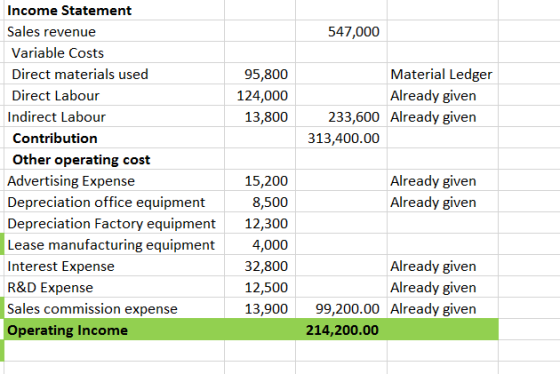Screen dimensions: 560x374
Task: Click the 214,200.00 operating income value
Action: pyautogui.click(x=342, y=330)
